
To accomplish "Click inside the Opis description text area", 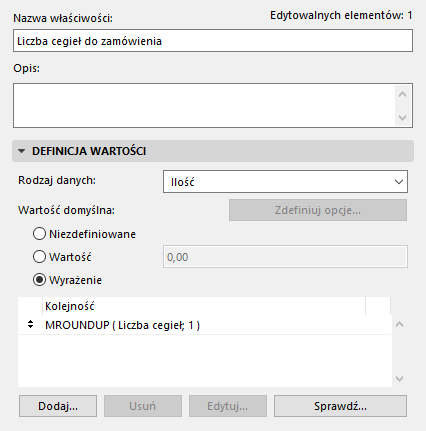I will pyautogui.click(x=204, y=105).
